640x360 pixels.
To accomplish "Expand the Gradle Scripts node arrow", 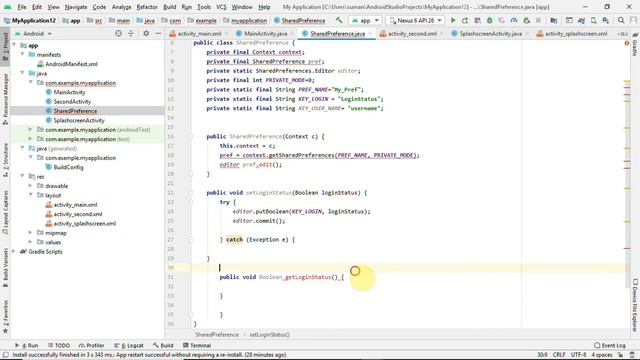I will click(x=14, y=252).
